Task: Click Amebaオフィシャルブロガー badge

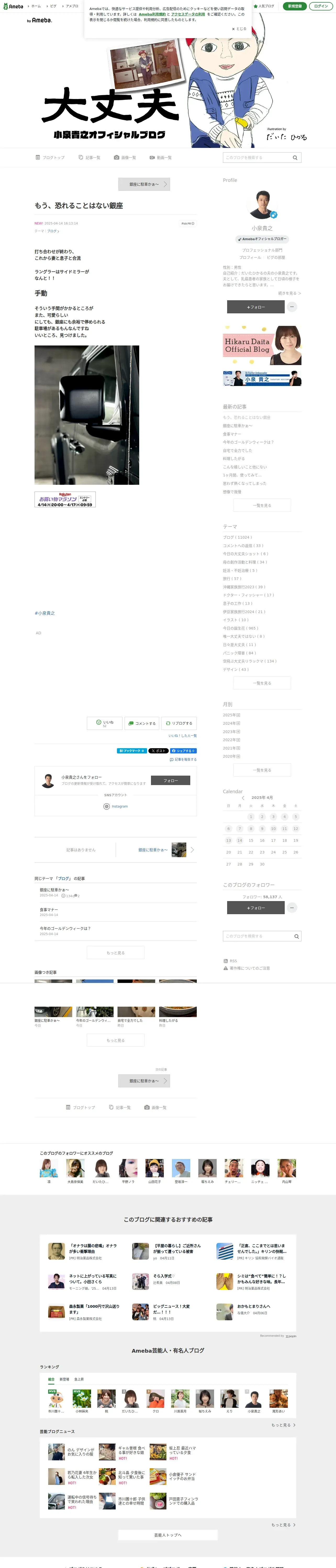Action: coord(262,239)
